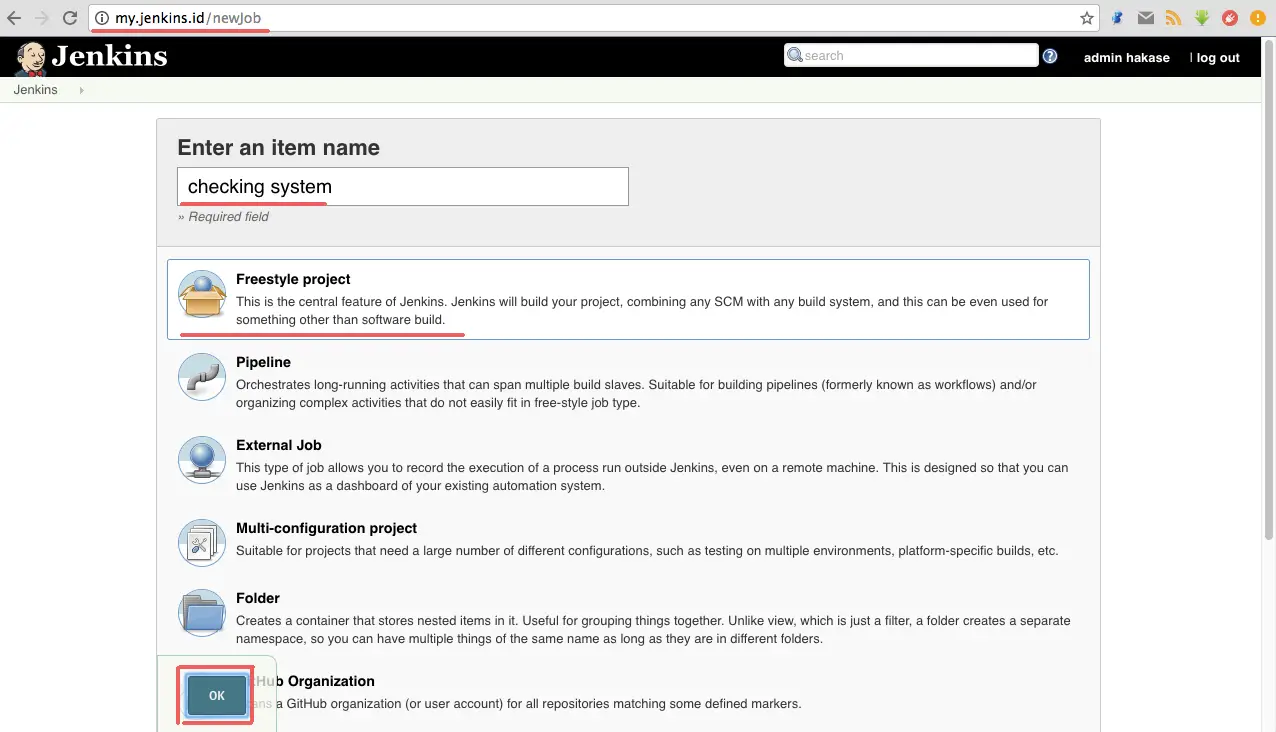Click the External Job monitor icon
The width and height of the screenshot is (1276, 732).
coord(202,461)
